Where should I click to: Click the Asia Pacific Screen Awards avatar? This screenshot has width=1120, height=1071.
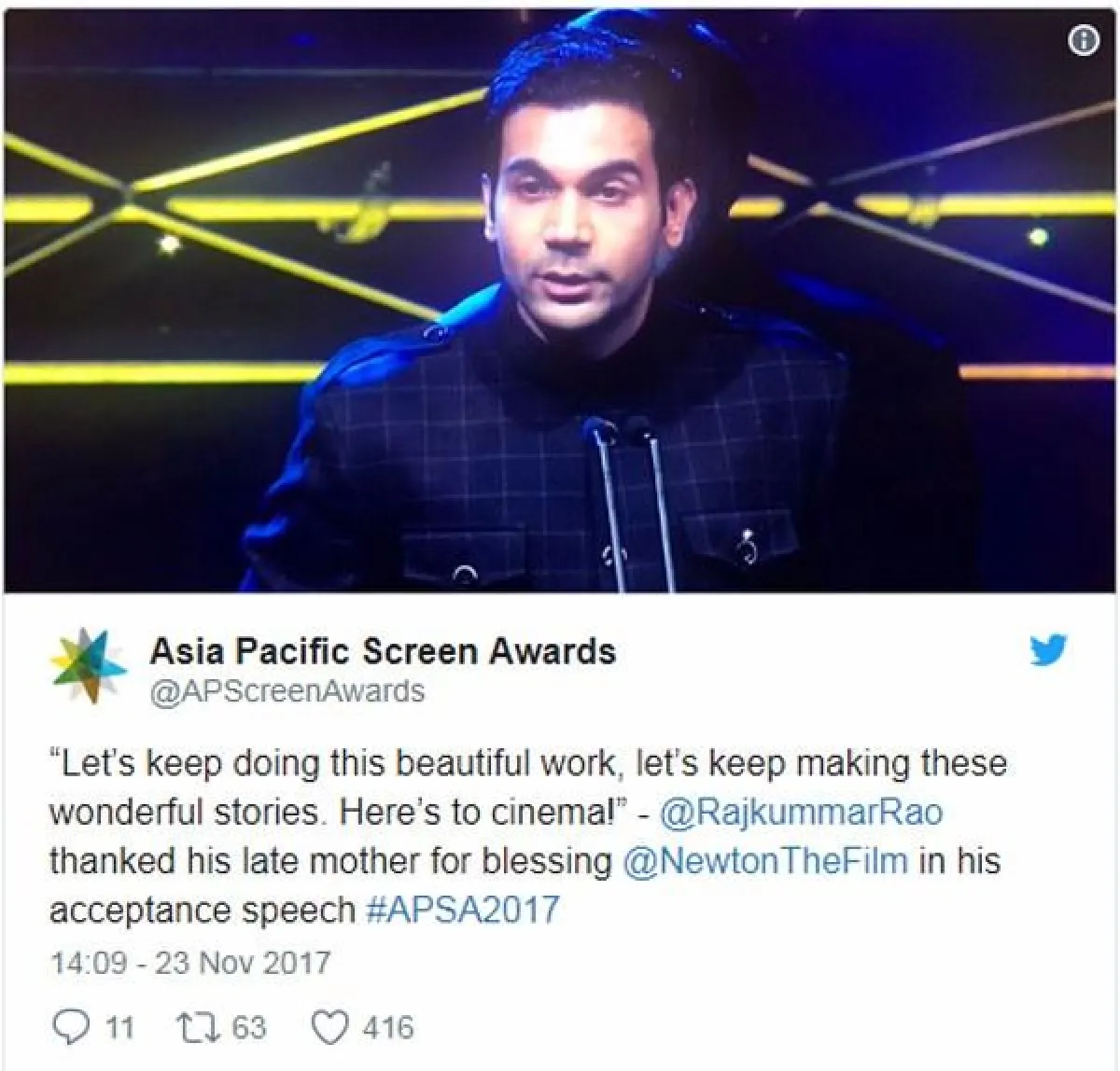[89, 666]
